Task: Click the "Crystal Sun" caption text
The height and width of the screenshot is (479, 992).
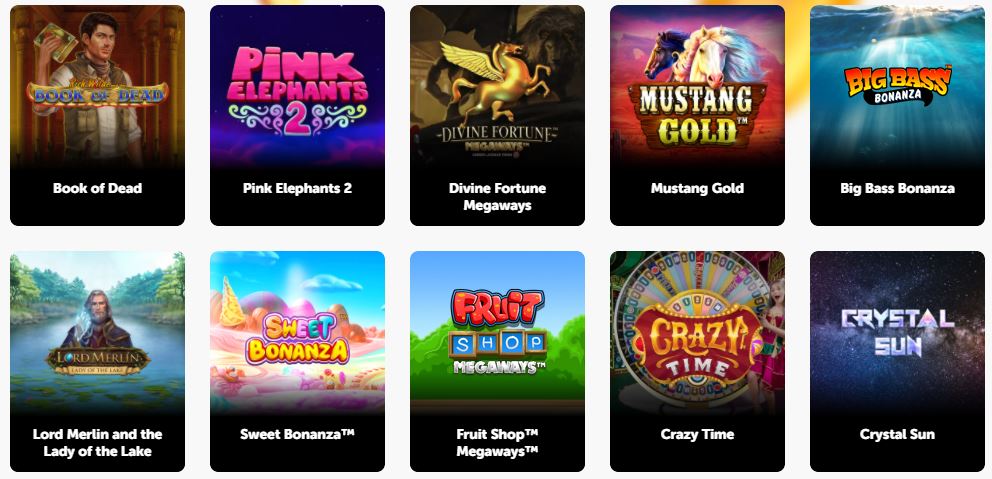Action: point(897,434)
